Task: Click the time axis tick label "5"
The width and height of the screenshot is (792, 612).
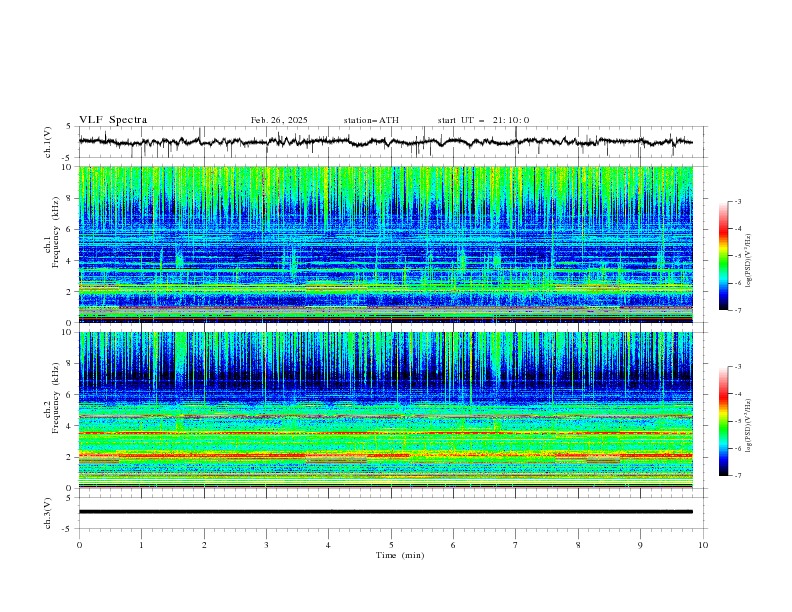Action: [391, 545]
